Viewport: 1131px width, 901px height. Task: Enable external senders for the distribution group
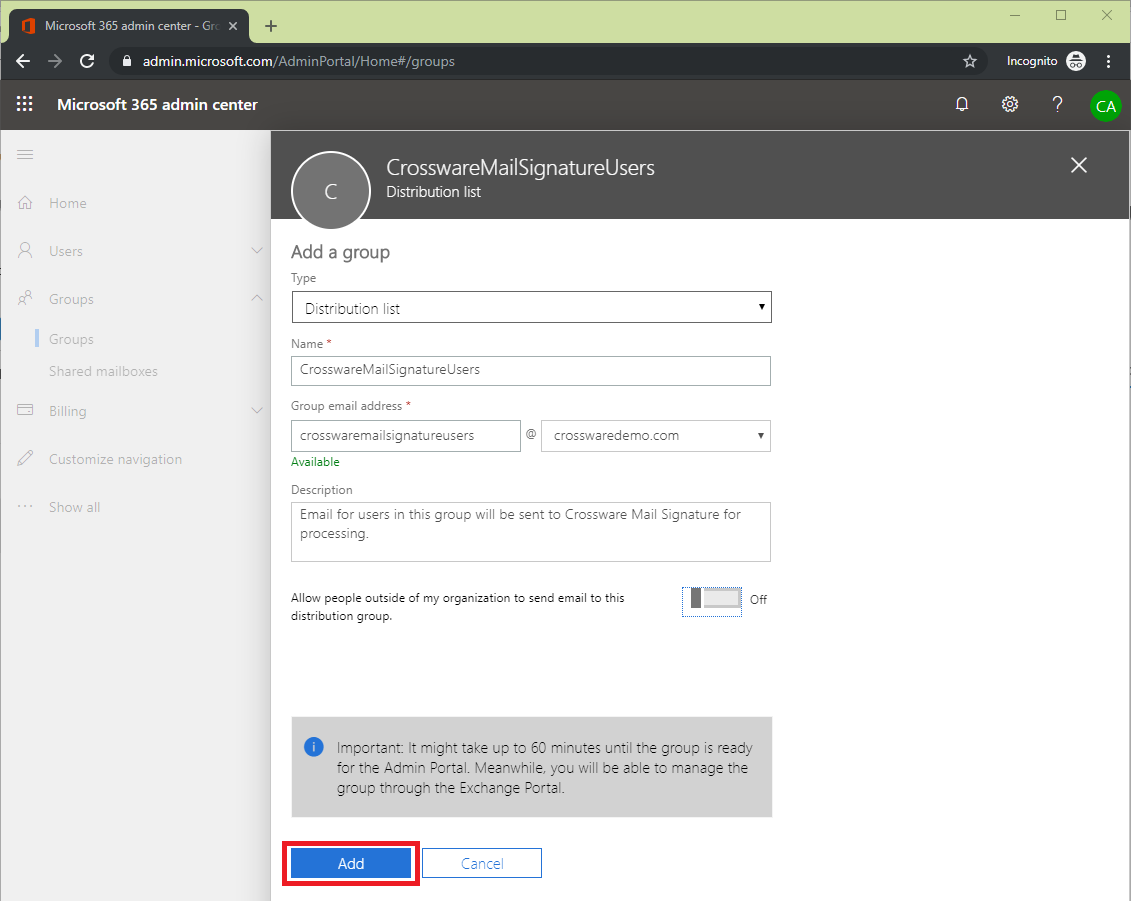(x=711, y=600)
